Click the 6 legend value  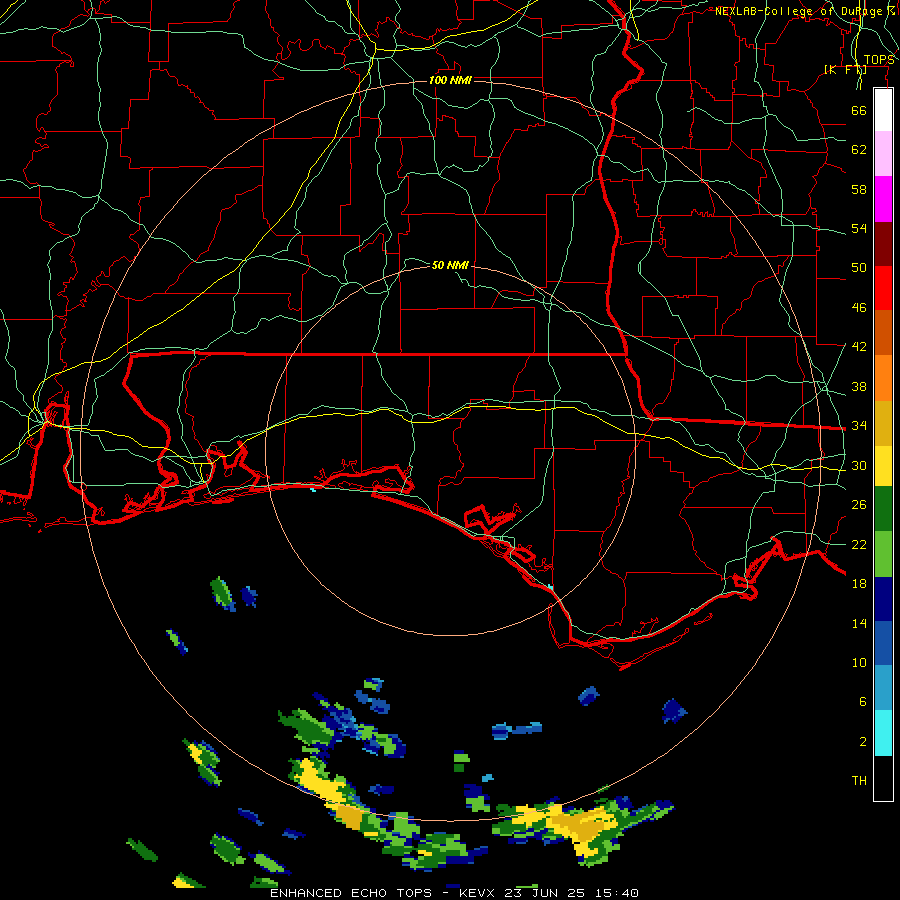coord(863,701)
